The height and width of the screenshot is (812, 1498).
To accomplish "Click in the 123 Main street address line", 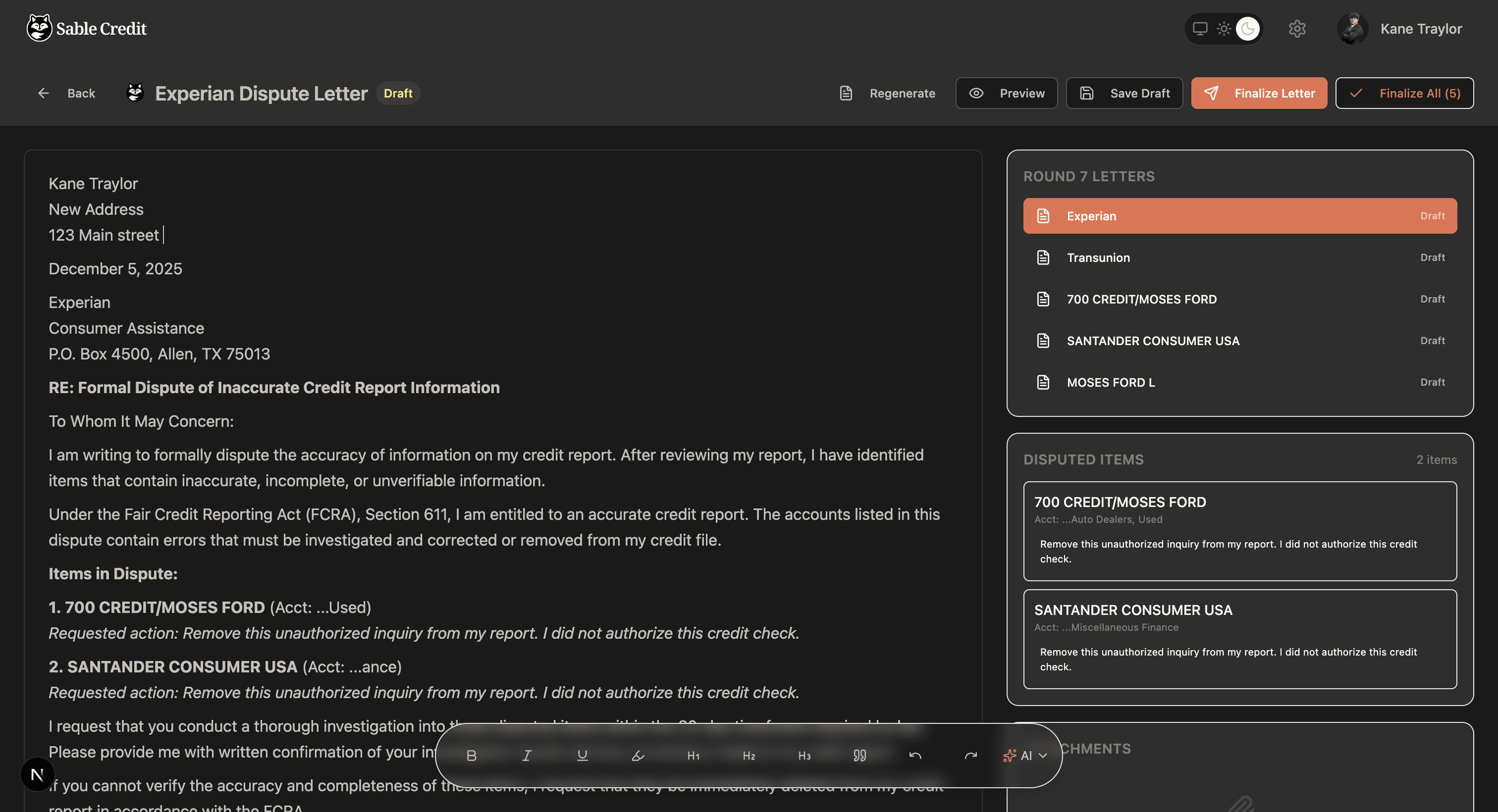I will [x=104, y=235].
